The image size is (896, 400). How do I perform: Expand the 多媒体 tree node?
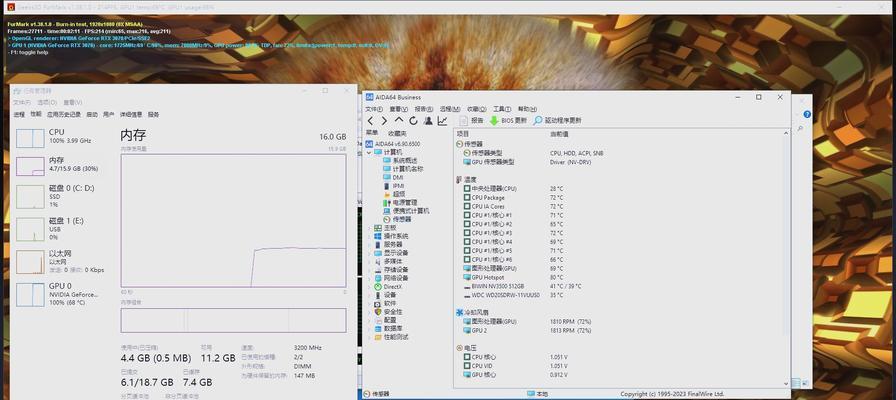[369, 261]
